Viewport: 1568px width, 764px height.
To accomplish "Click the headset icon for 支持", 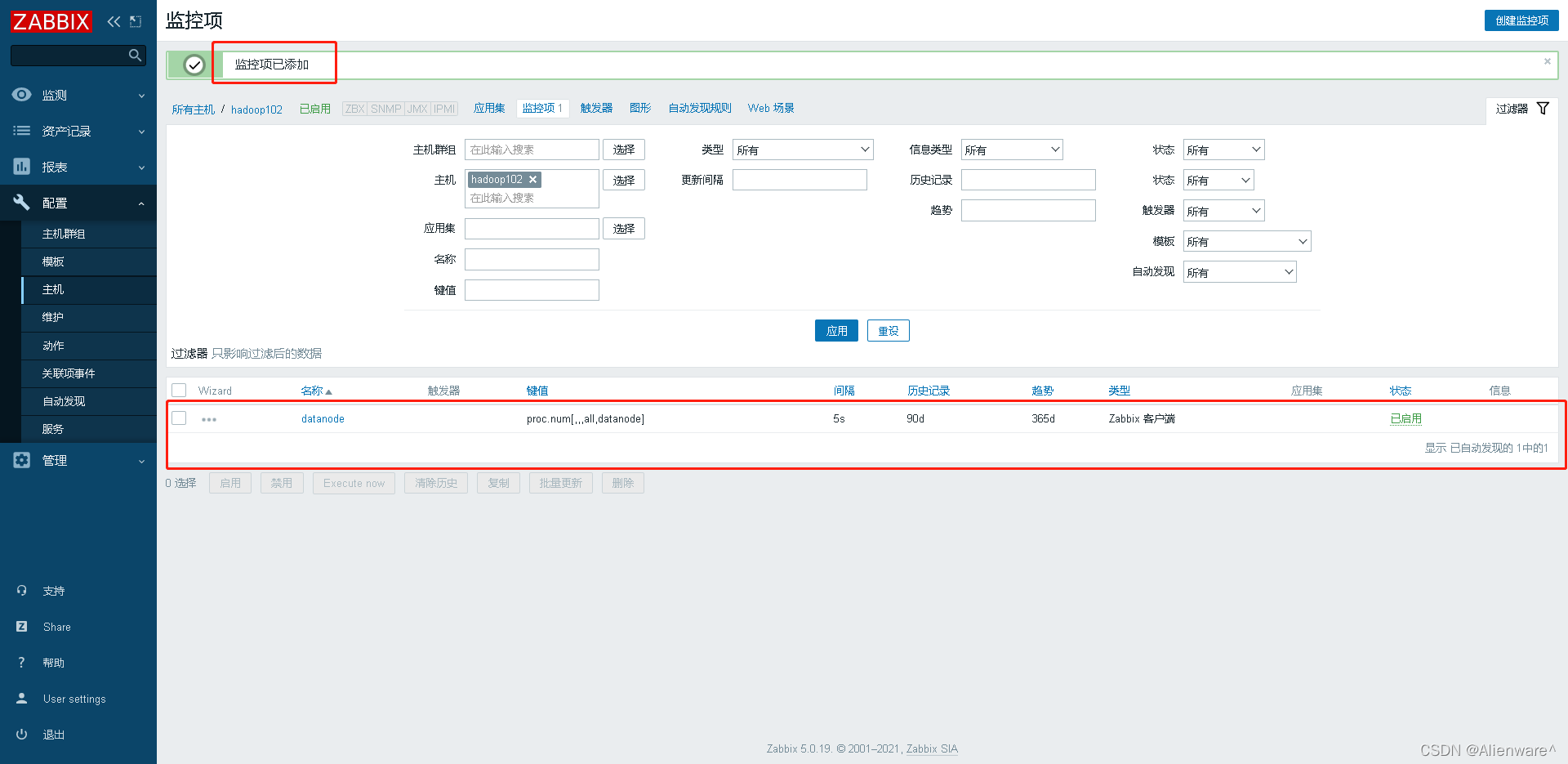I will coord(21,591).
